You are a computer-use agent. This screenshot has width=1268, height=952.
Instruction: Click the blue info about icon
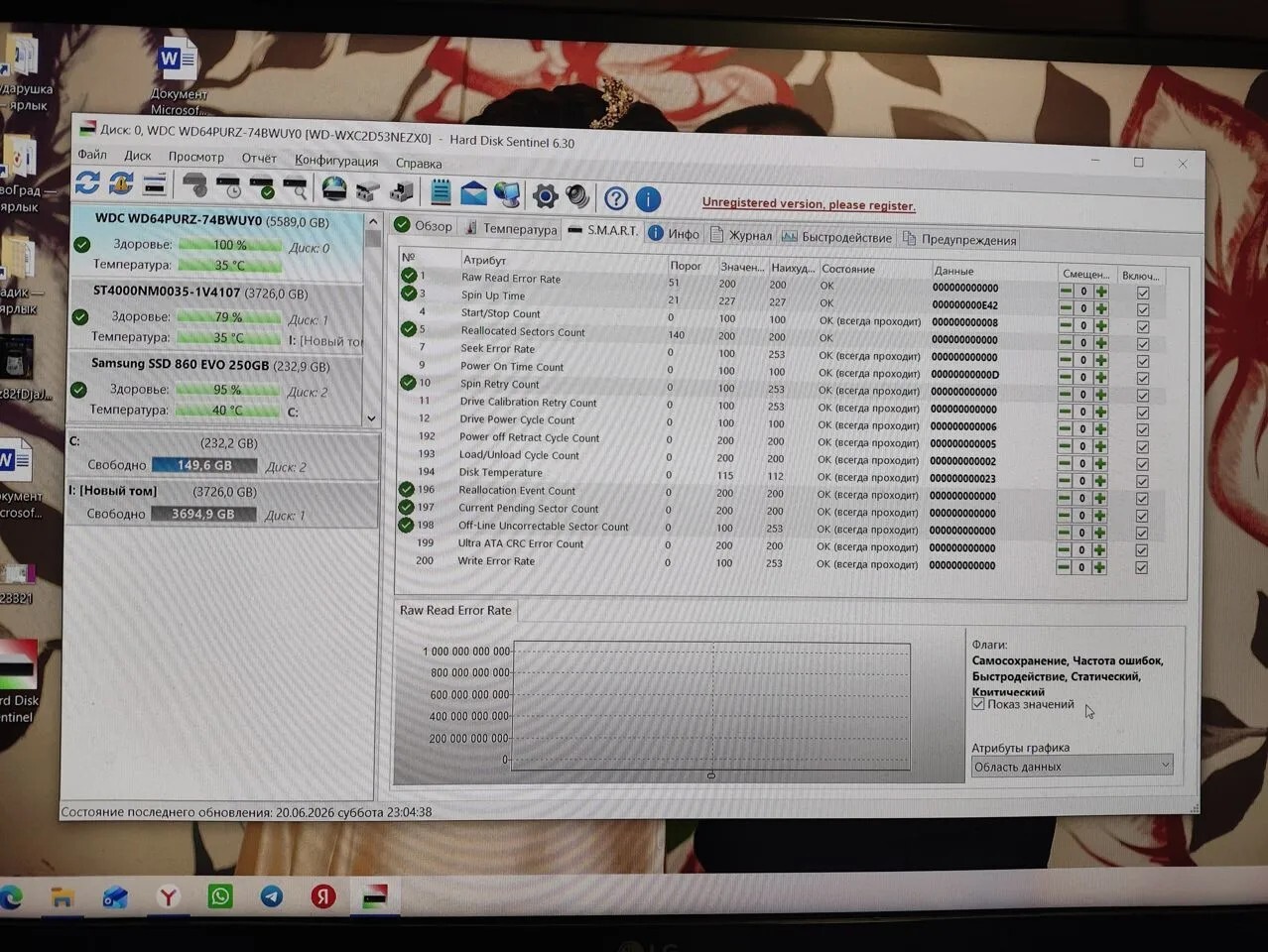pos(648,199)
